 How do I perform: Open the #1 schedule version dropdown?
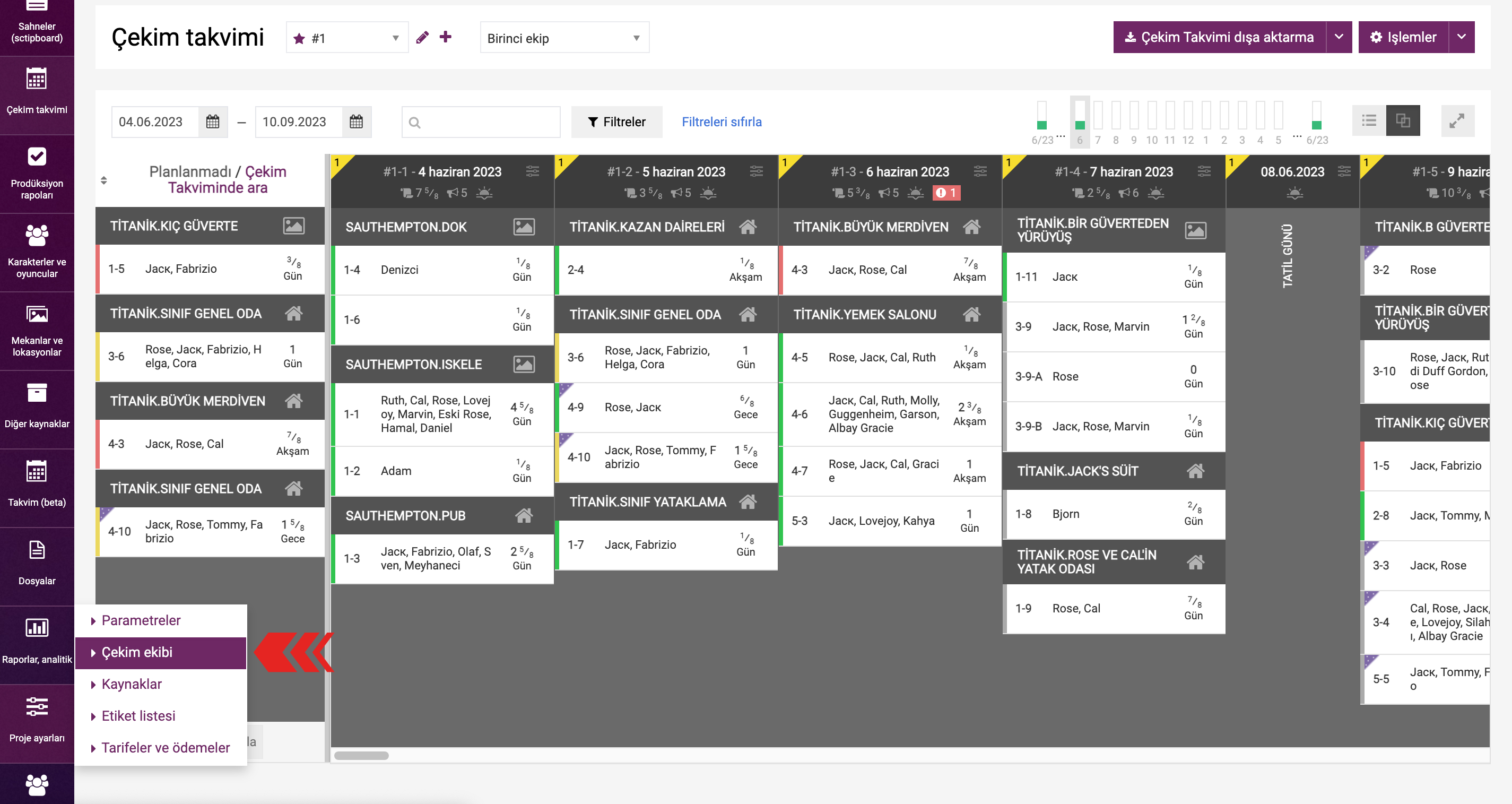click(347, 38)
